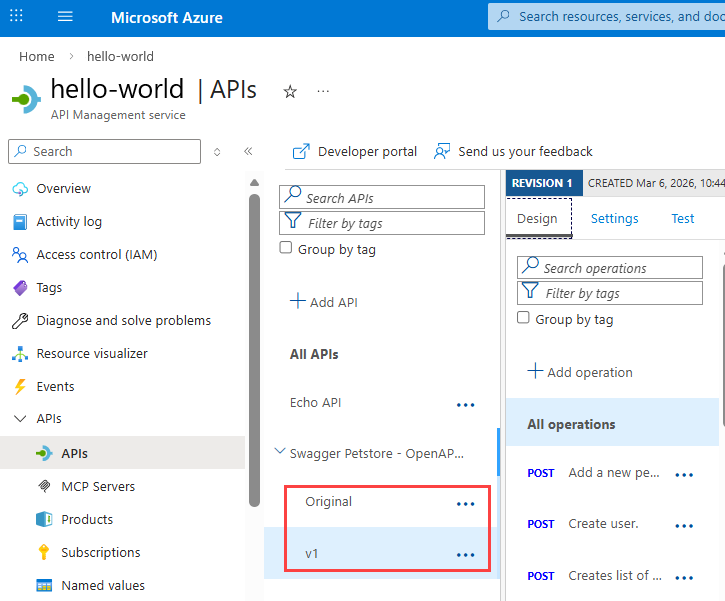Open Echo API ellipsis menu
Viewport: 725px width, 601px height.
click(x=466, y=405)
